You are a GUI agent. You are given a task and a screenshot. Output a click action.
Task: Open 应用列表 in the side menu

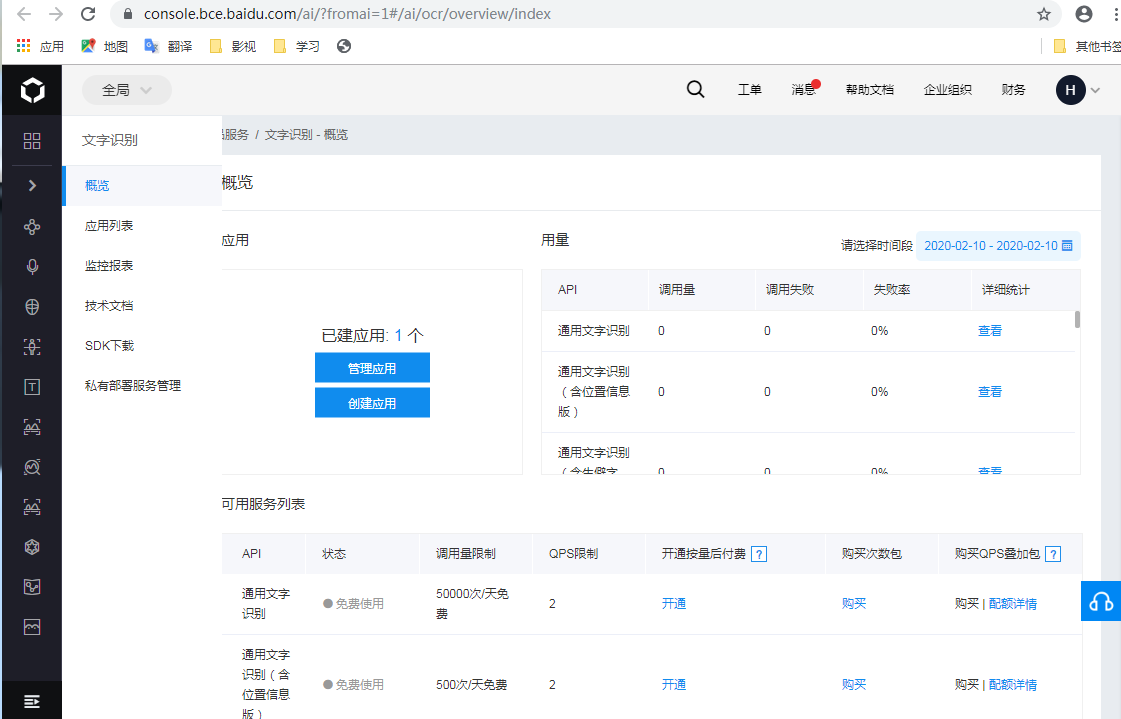(109, 226)
